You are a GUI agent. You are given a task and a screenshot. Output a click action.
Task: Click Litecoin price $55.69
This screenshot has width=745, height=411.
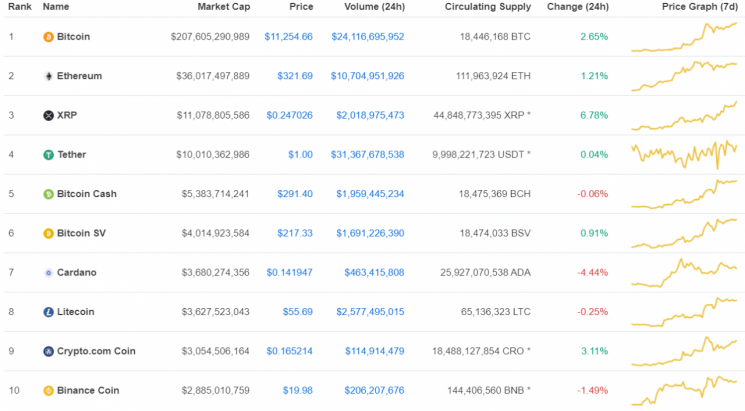coord(298,312)
